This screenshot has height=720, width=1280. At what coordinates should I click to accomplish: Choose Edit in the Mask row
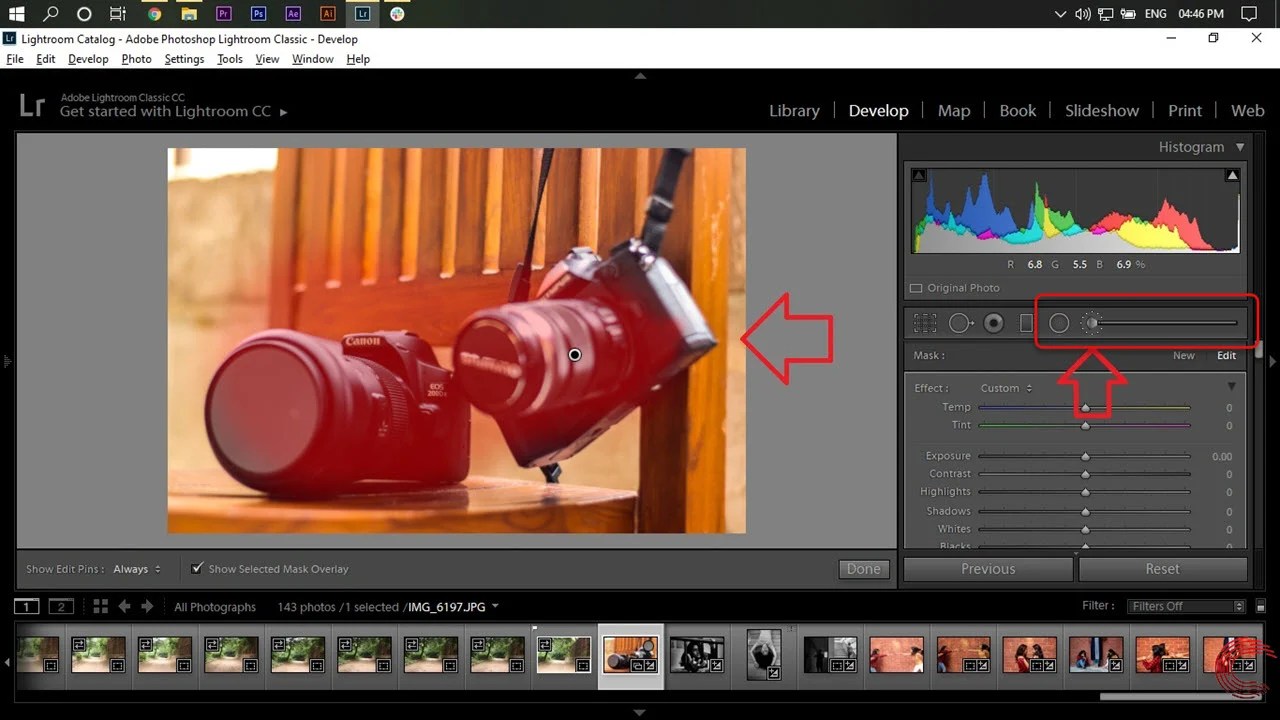click(x=1226, y=355)
